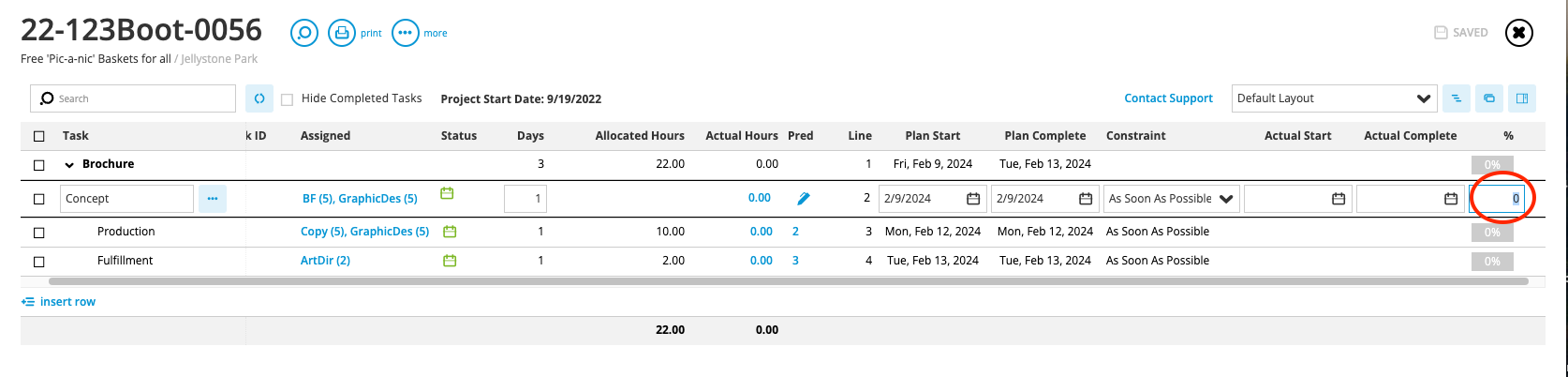Viewport: 1568px width, 377px height.
Task: Select all tasks with the header checkbox
Action: pos(39,136)
